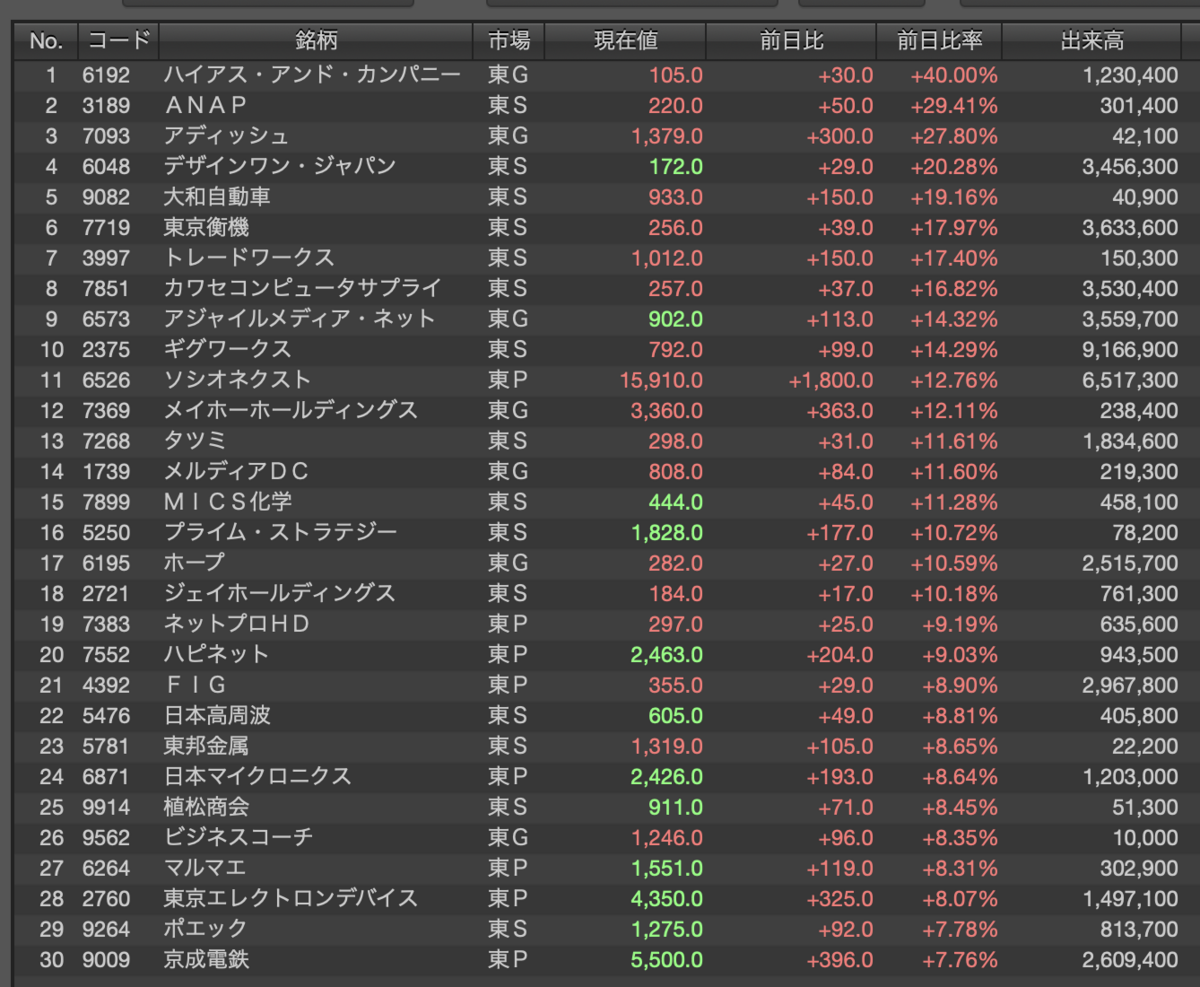This screenshot has width=1200, height=987.
Task: Click current price 5,500.0
Action: (x=667, y=960)
